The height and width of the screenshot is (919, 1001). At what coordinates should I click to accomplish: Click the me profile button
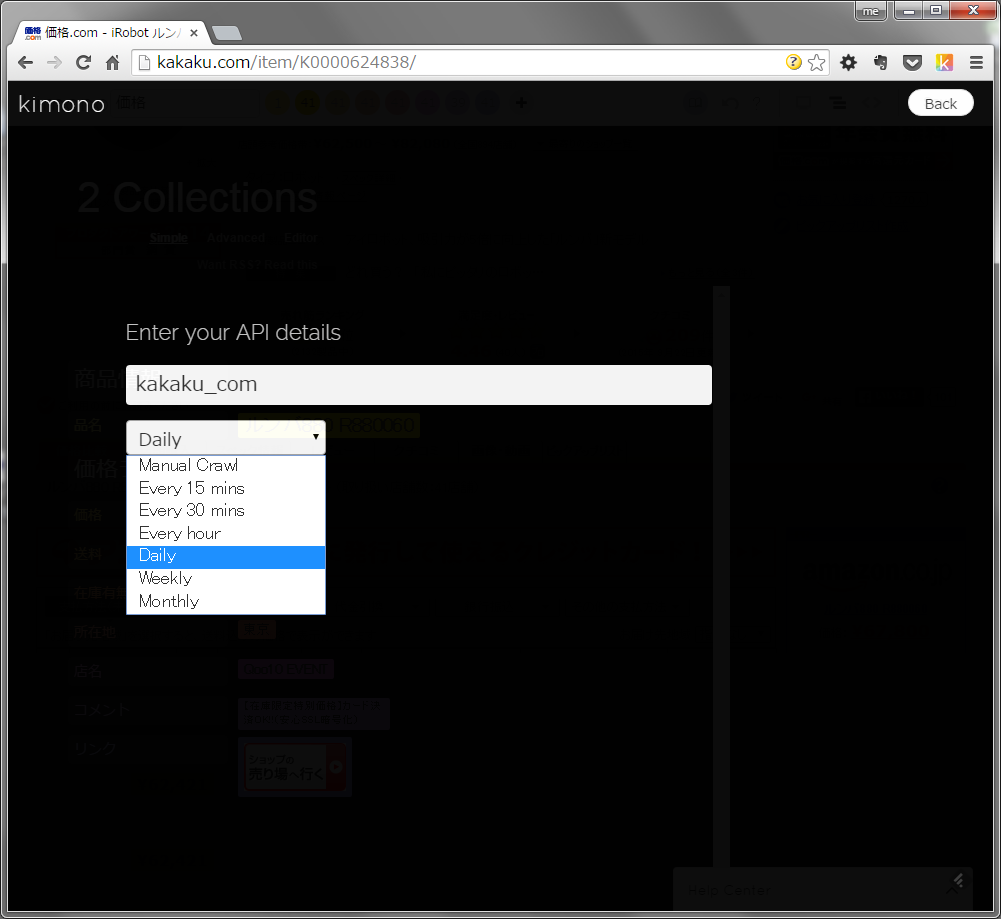click(871, 11)
